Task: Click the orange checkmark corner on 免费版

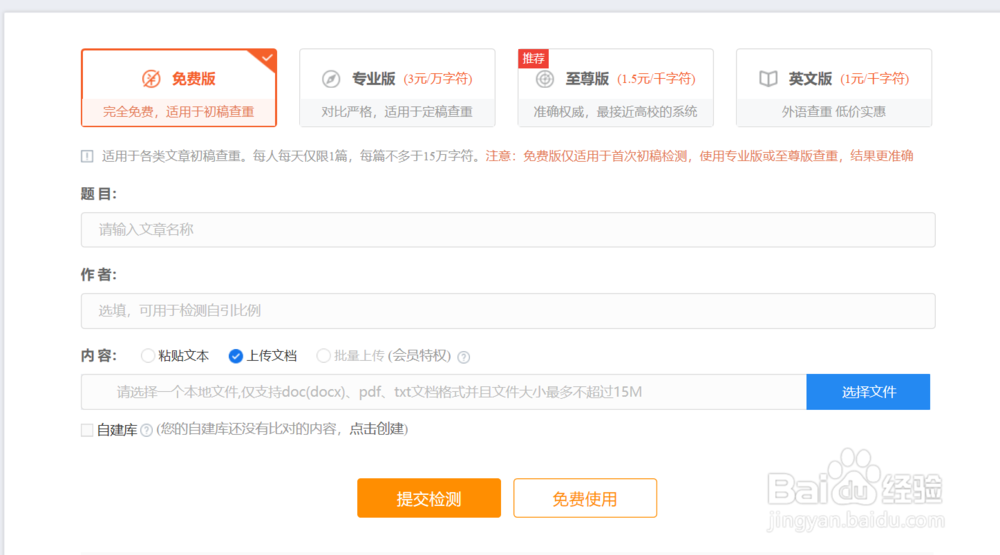Action: [265, 59]
